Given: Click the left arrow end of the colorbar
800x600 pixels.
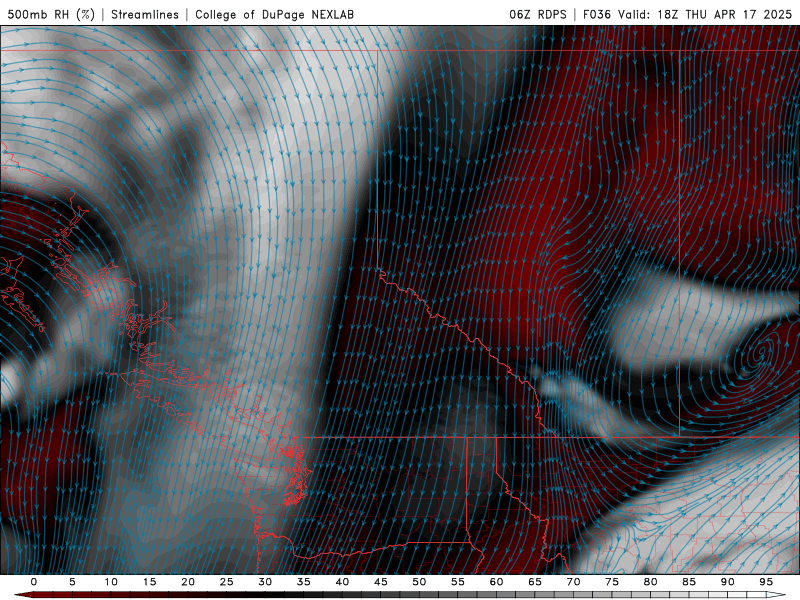Looking at the screenshot, I should 23,595.
